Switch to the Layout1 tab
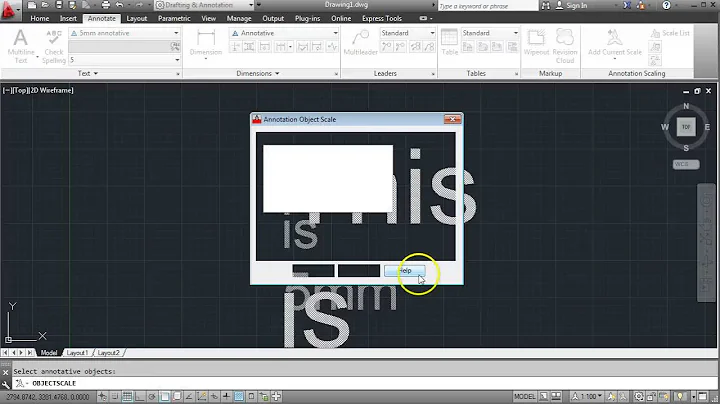This screenshot has height=404, width=720. point(77,353)
